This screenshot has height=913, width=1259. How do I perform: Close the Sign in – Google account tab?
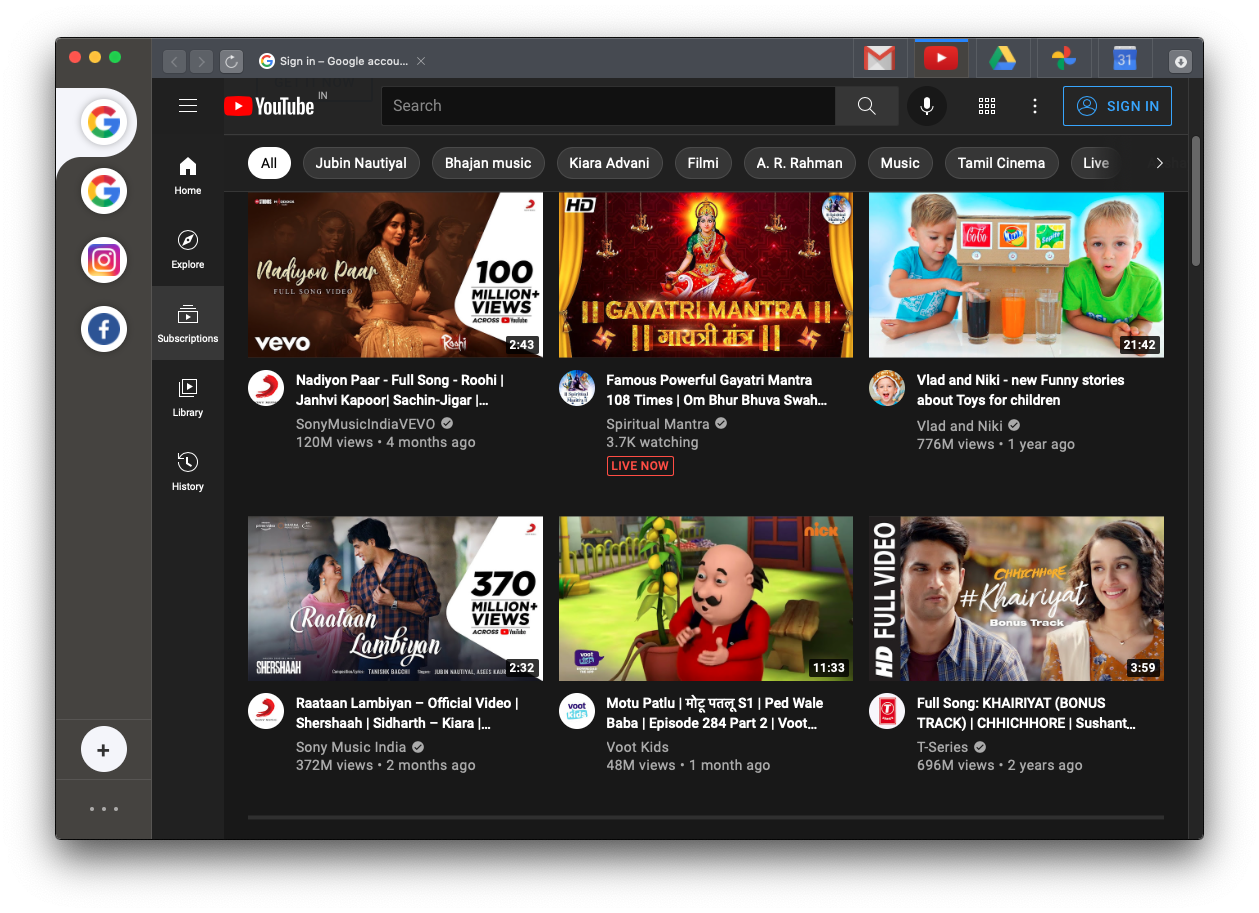pos(421,61)
